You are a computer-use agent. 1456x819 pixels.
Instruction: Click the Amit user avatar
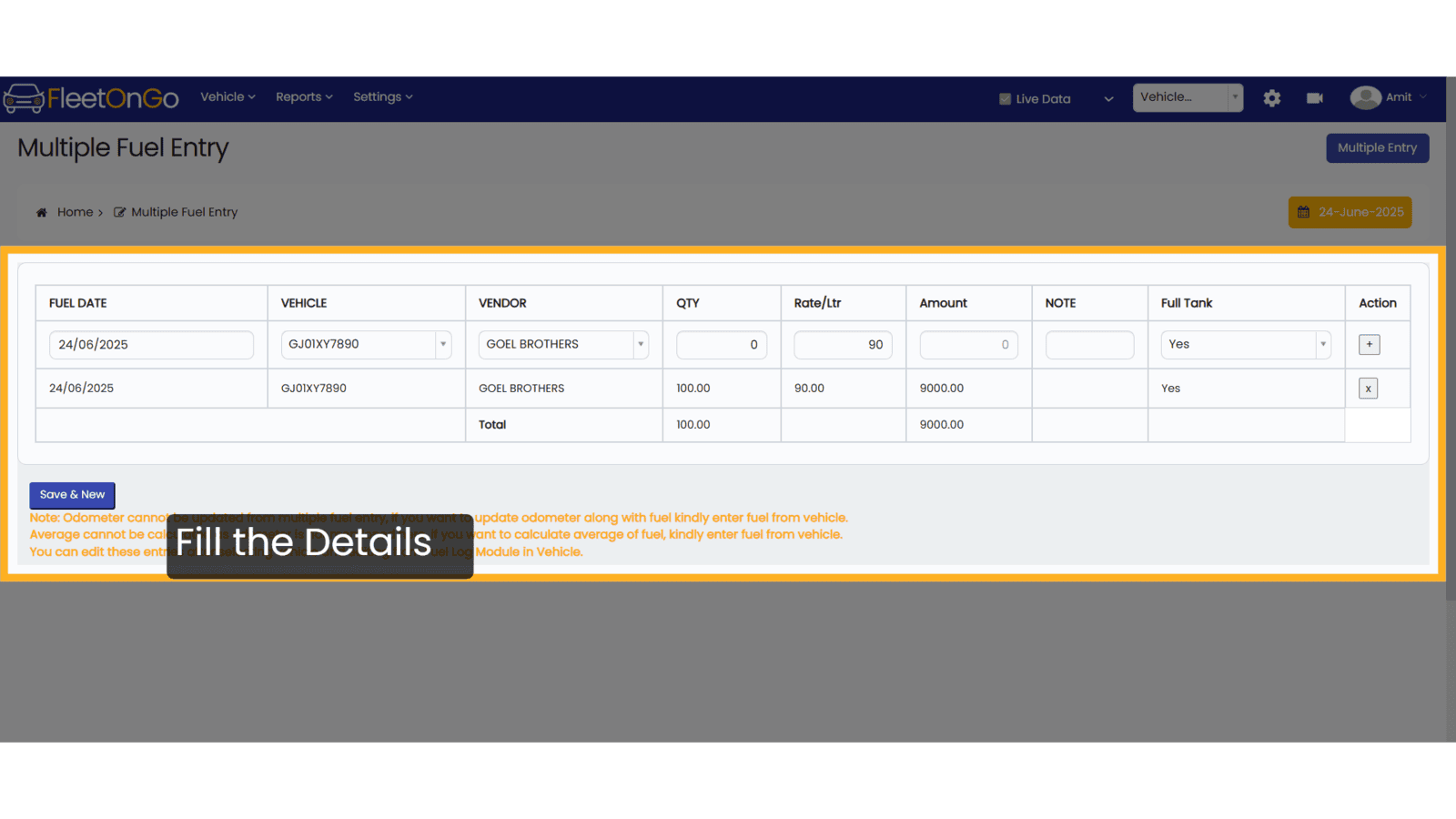[x=1365, y=97]
